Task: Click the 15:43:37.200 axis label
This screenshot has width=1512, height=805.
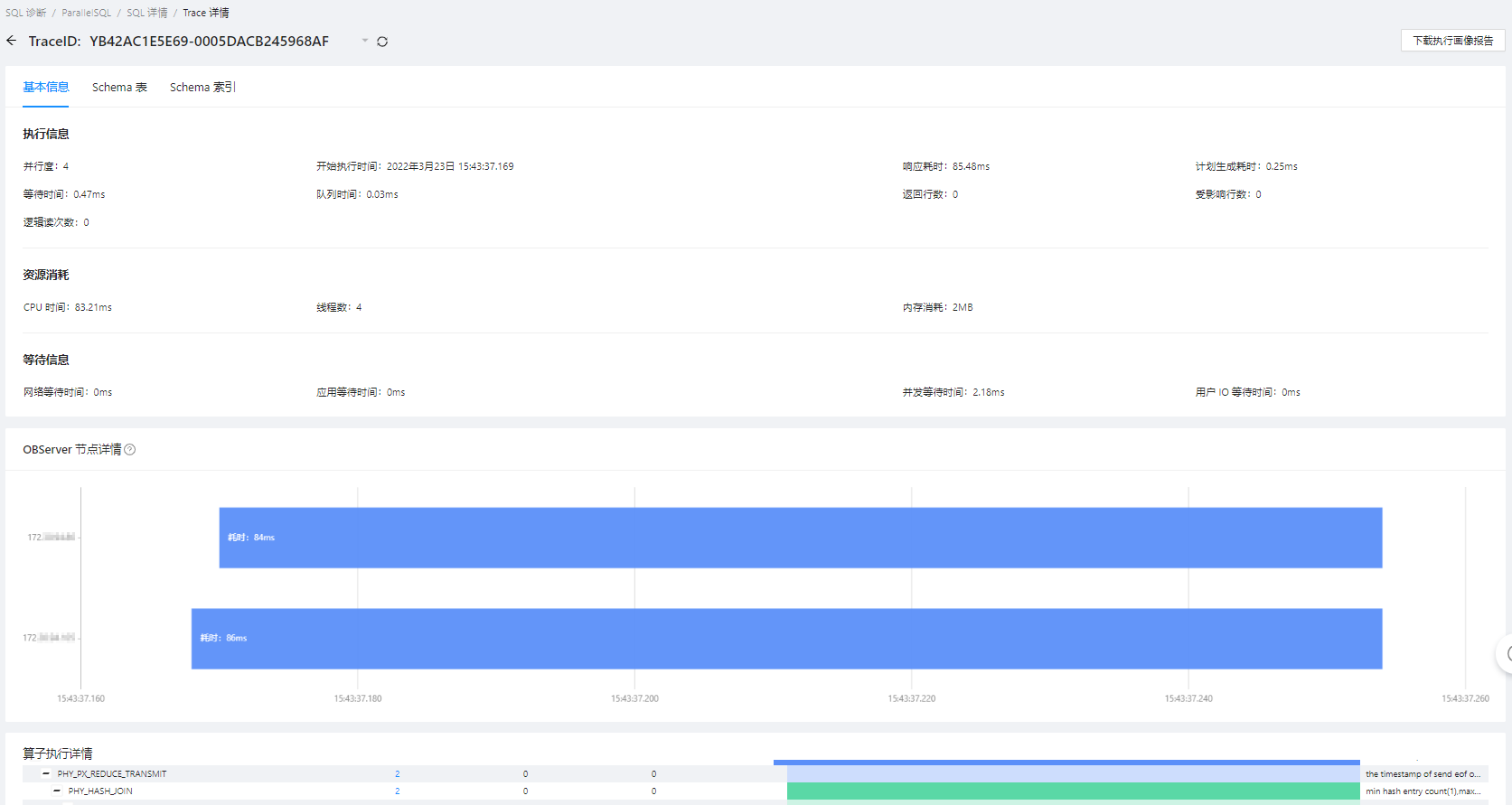Action: 634,698
